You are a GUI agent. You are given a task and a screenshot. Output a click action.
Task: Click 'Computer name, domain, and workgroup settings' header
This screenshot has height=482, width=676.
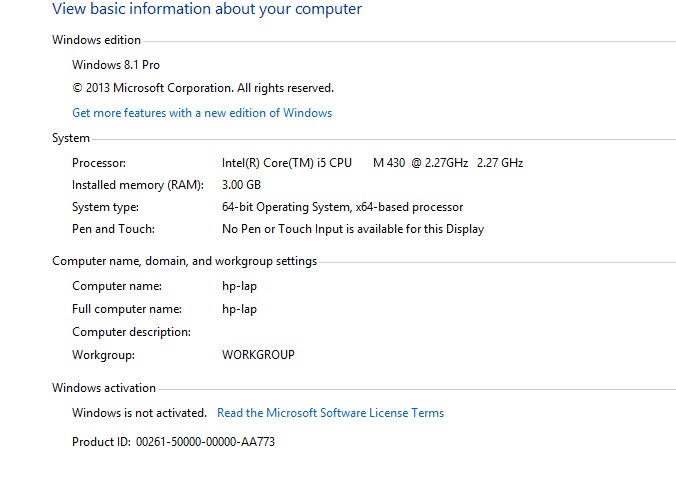click(x=185, y=261)
